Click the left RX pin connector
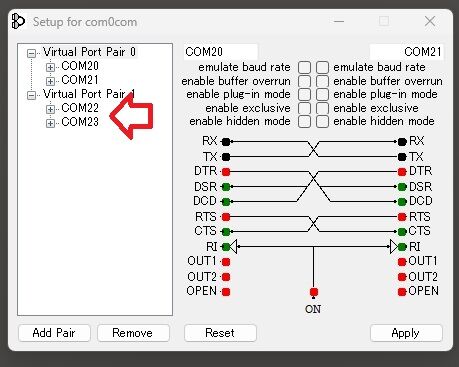 tap(226, 142)
